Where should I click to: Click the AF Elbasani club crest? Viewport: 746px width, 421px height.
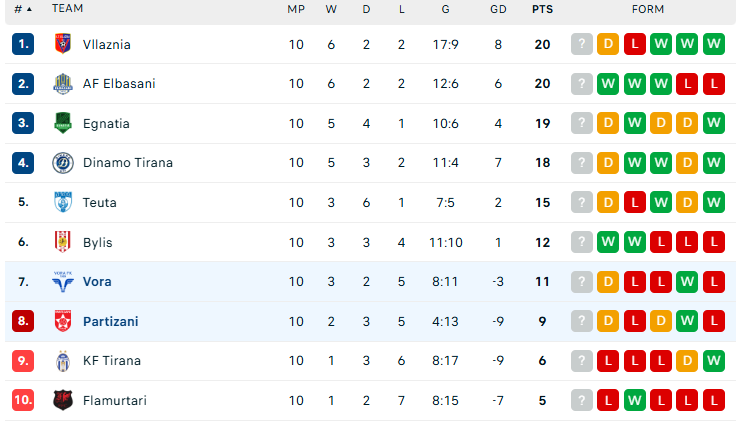pyautogui.click(x=63, y=84)
